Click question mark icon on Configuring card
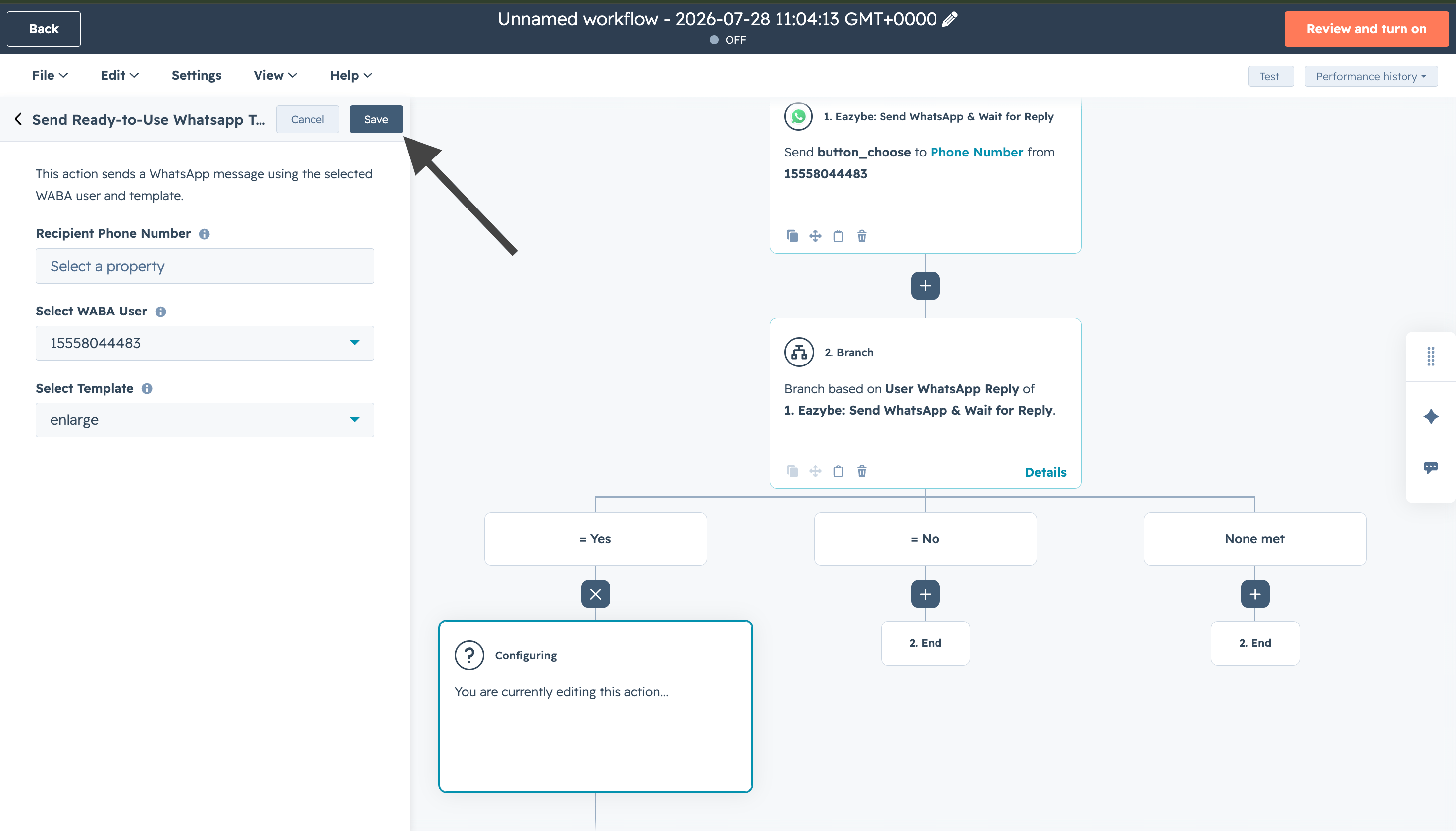1456x831 pixels. point(469,655)
